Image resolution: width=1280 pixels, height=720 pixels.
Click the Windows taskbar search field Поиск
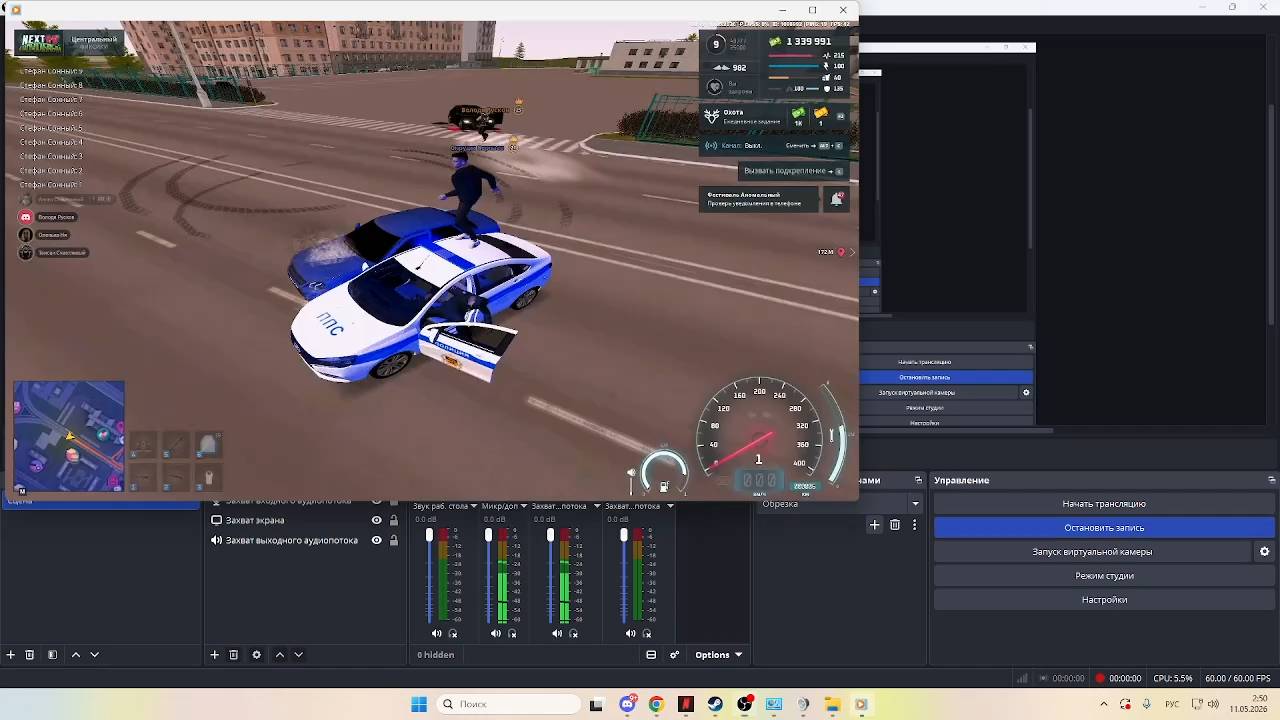click(506, 704)
